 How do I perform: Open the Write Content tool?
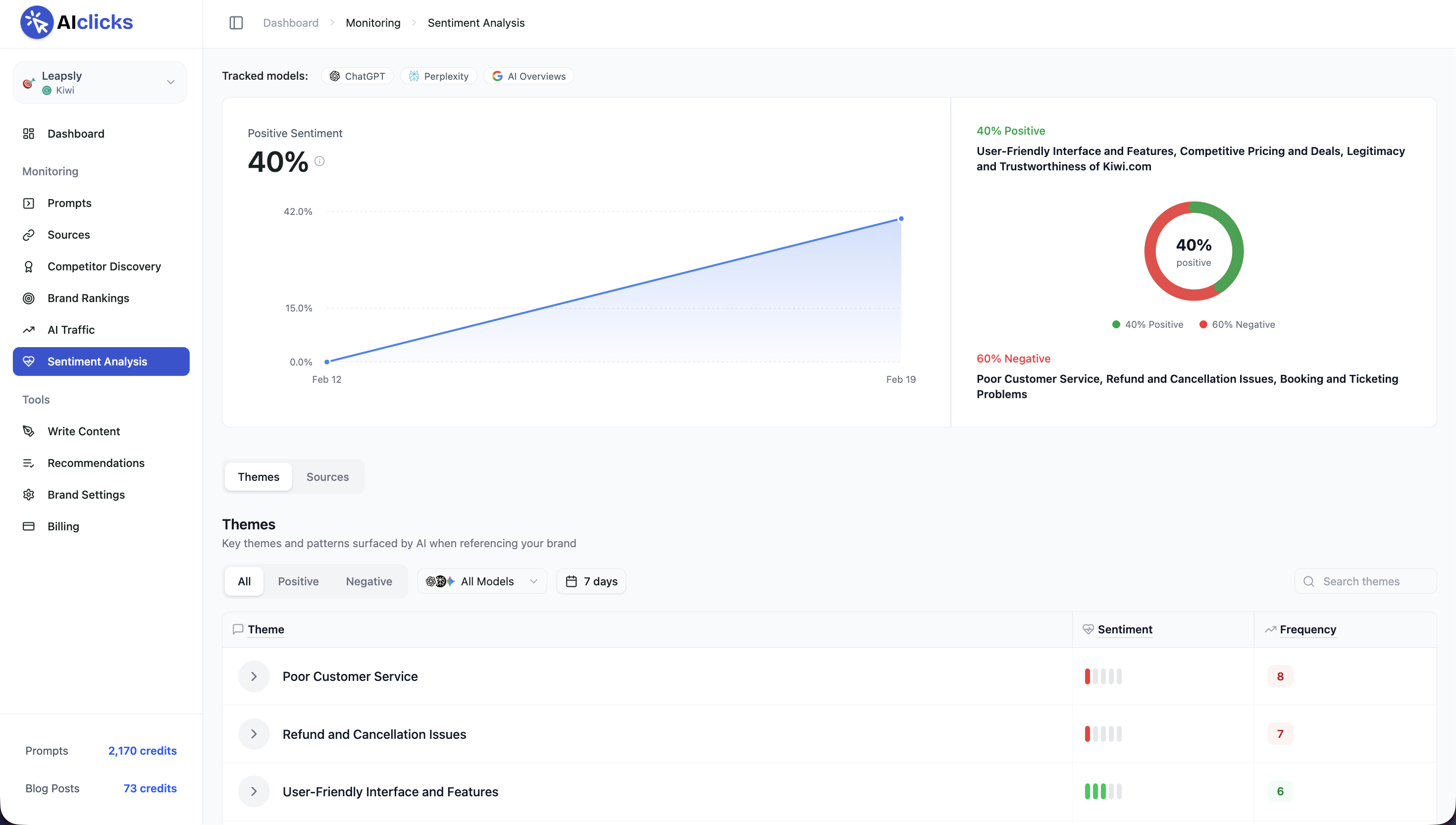click(83, 431)
